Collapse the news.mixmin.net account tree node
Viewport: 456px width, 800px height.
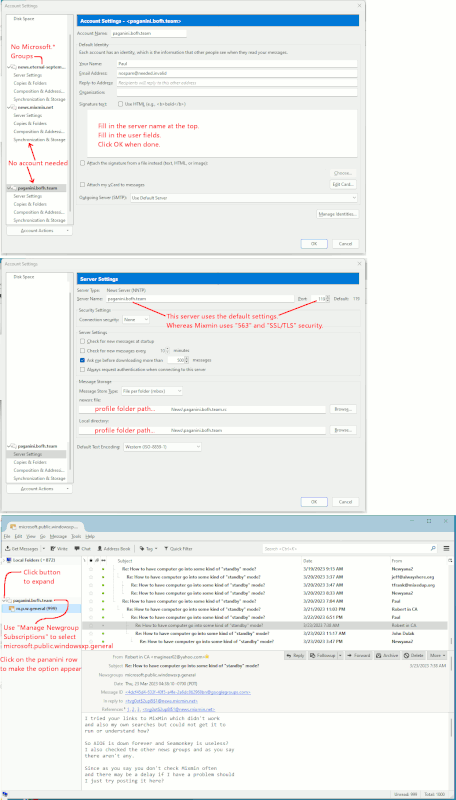coord(9,108)
